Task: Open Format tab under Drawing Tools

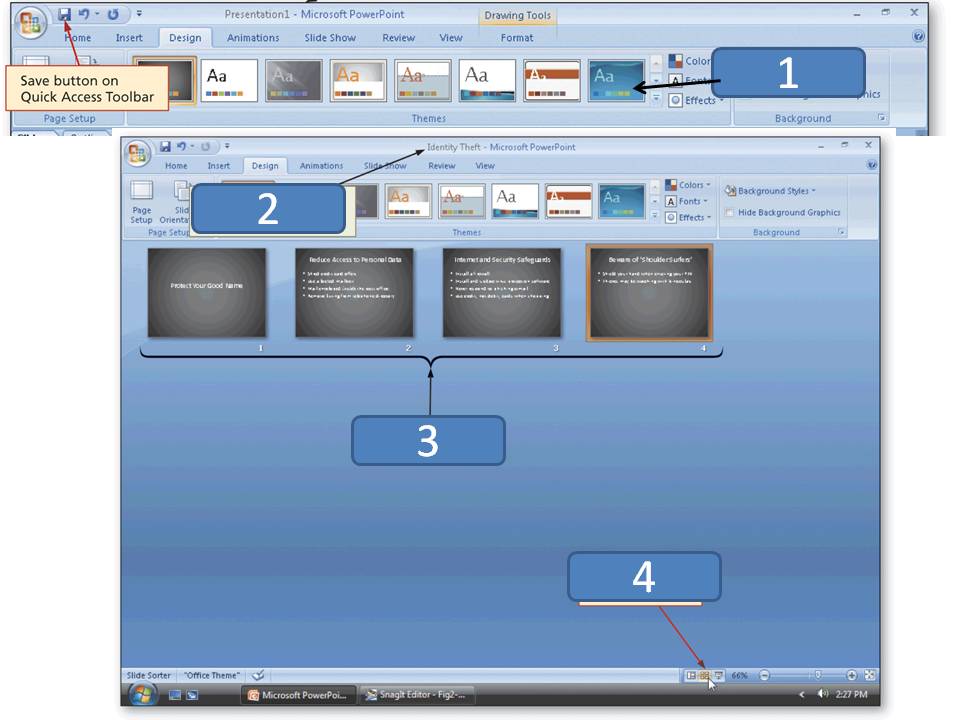Action: [517, 38]
